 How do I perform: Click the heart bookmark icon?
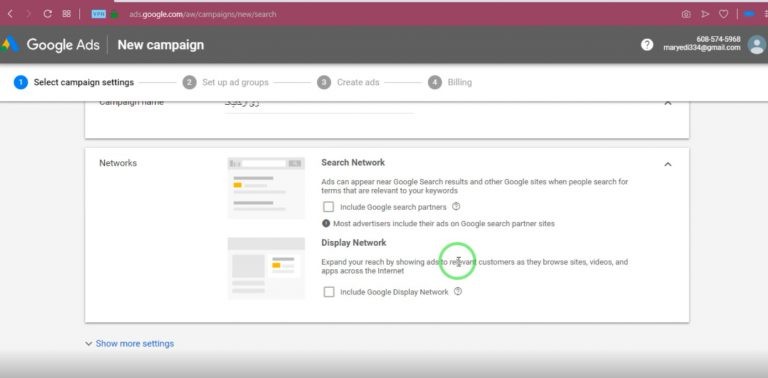pos(723,14)
